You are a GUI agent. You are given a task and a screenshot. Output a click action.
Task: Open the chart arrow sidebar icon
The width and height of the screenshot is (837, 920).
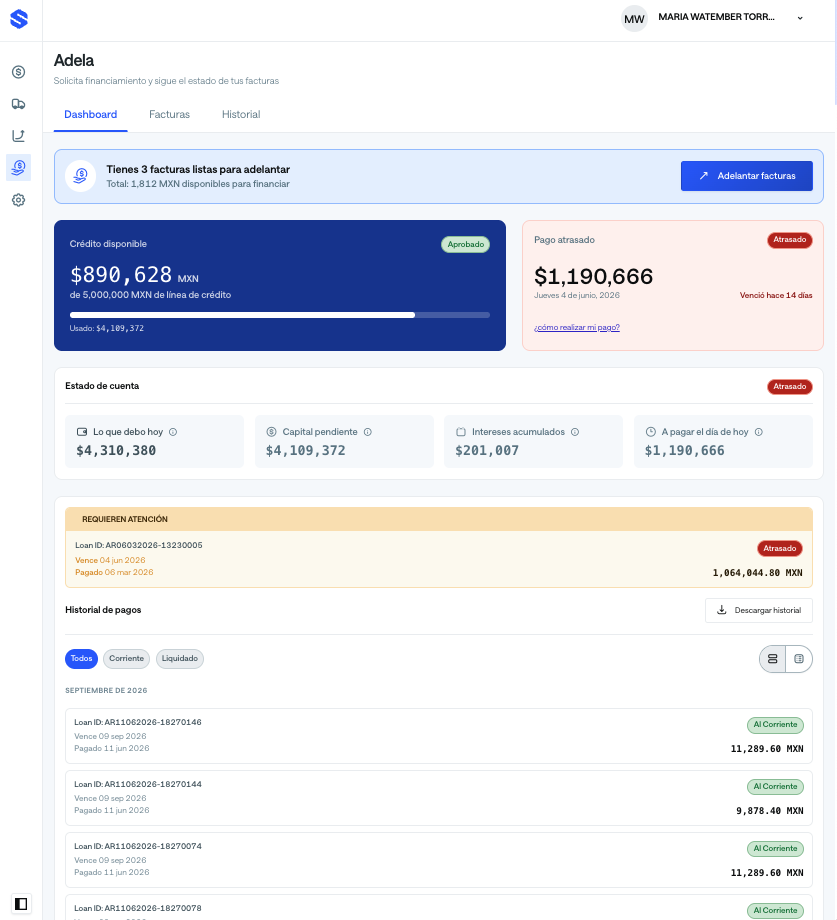coord(19,136)
